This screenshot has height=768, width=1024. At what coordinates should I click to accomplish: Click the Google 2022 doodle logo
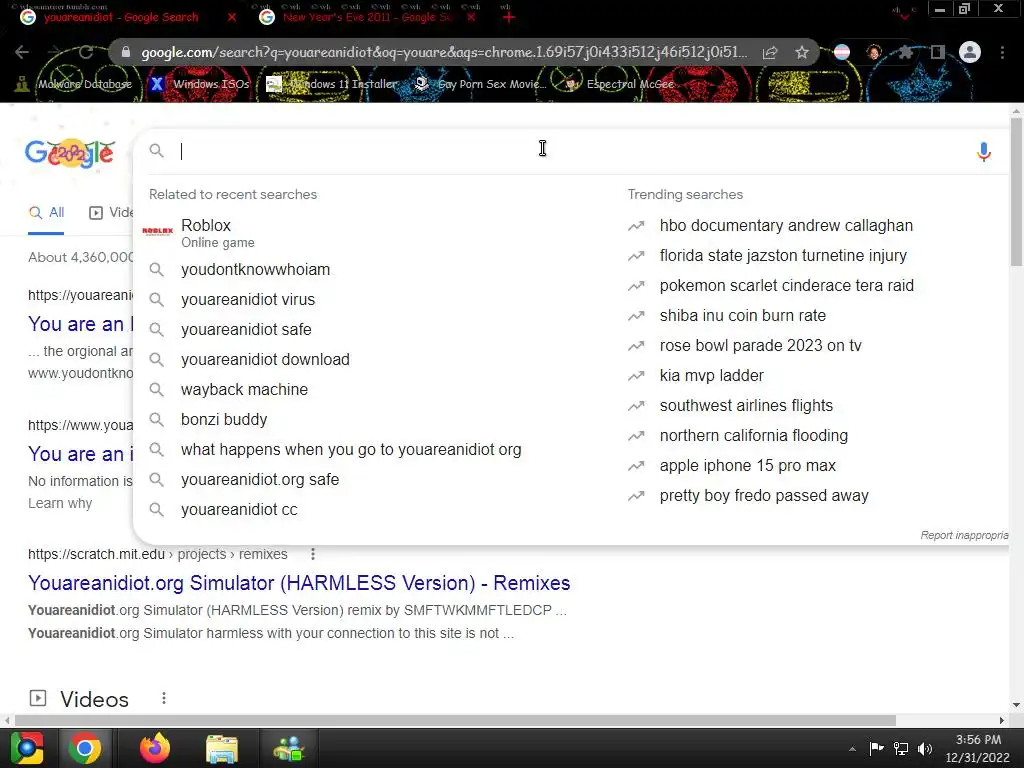[x=70, y=153]
